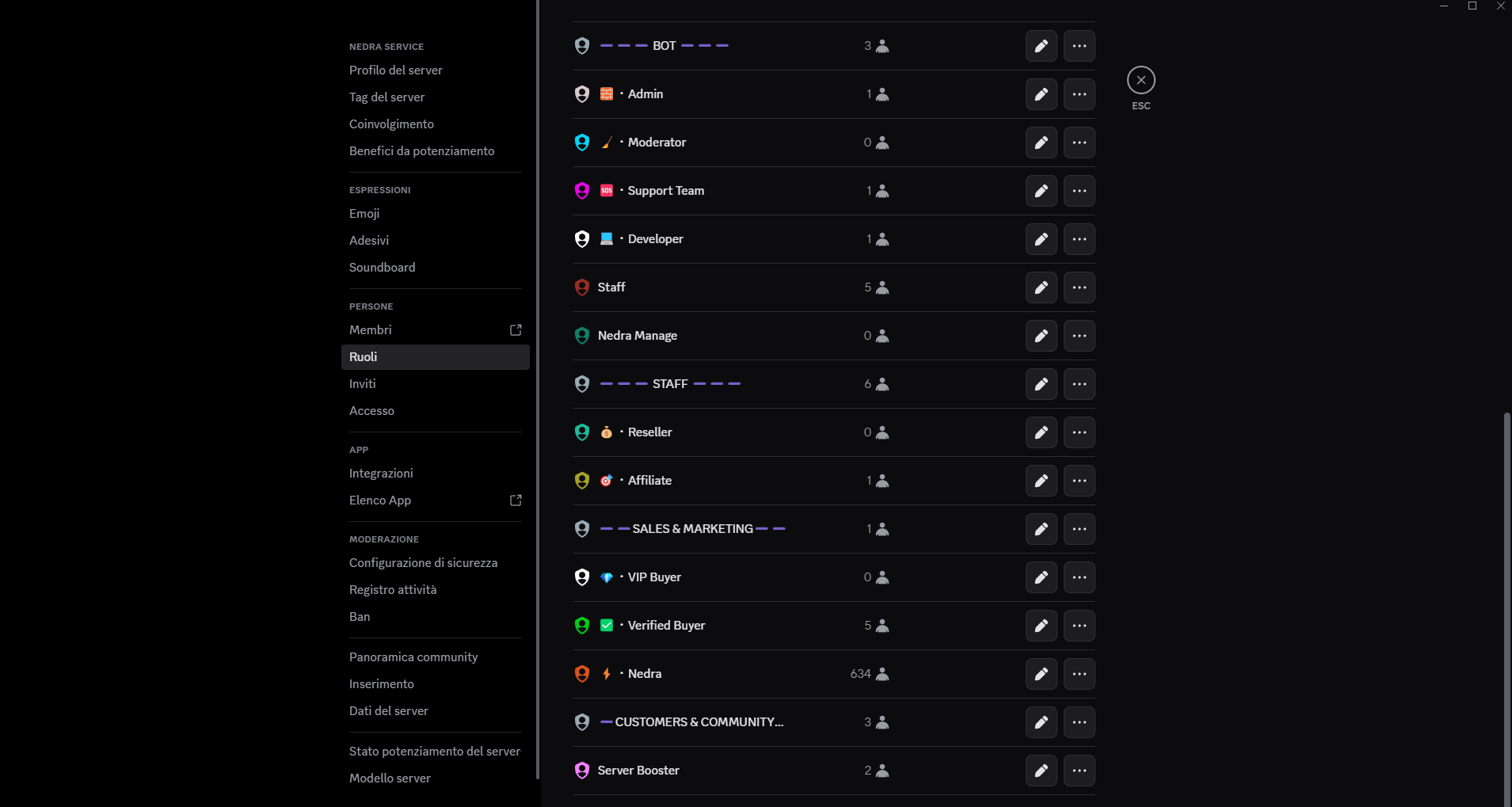1512x807 pixels.
Task: Open Registro attività
Action: tap(394, 589)
